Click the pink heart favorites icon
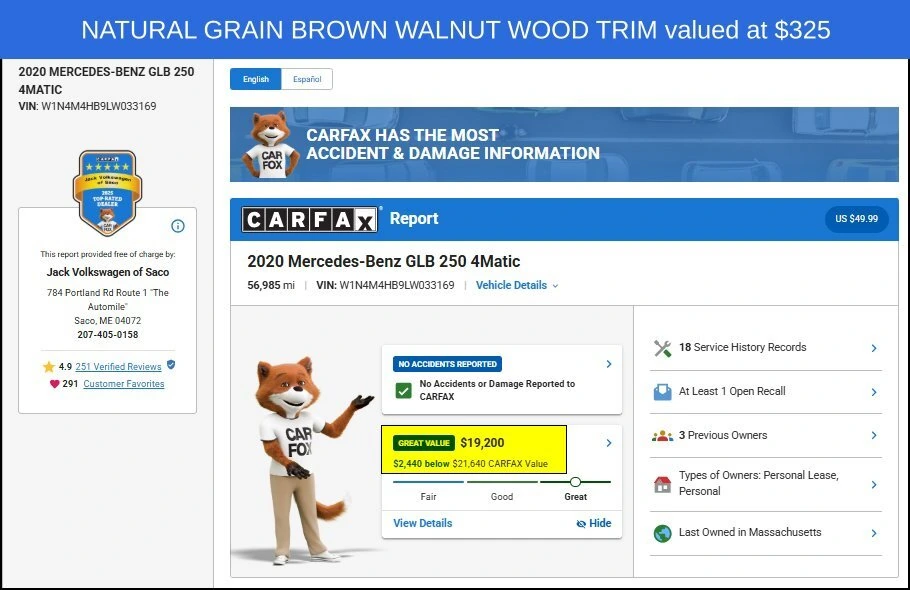 click(55, 383)
